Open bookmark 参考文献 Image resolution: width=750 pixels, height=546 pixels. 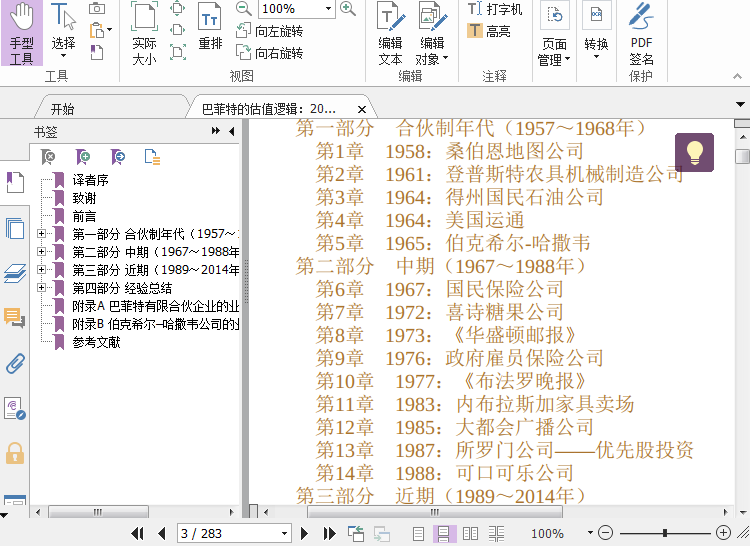click(x=96, y=342)
